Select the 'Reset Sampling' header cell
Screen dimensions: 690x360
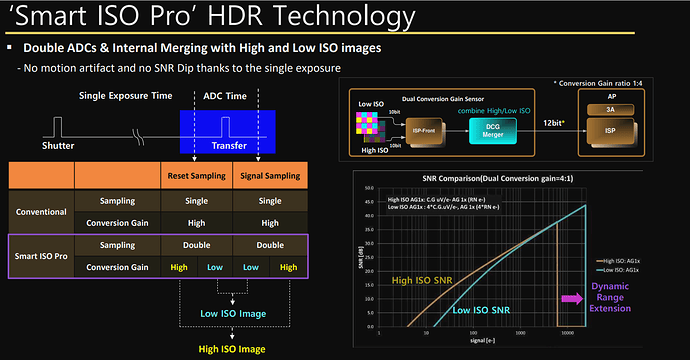click(196, 176)
